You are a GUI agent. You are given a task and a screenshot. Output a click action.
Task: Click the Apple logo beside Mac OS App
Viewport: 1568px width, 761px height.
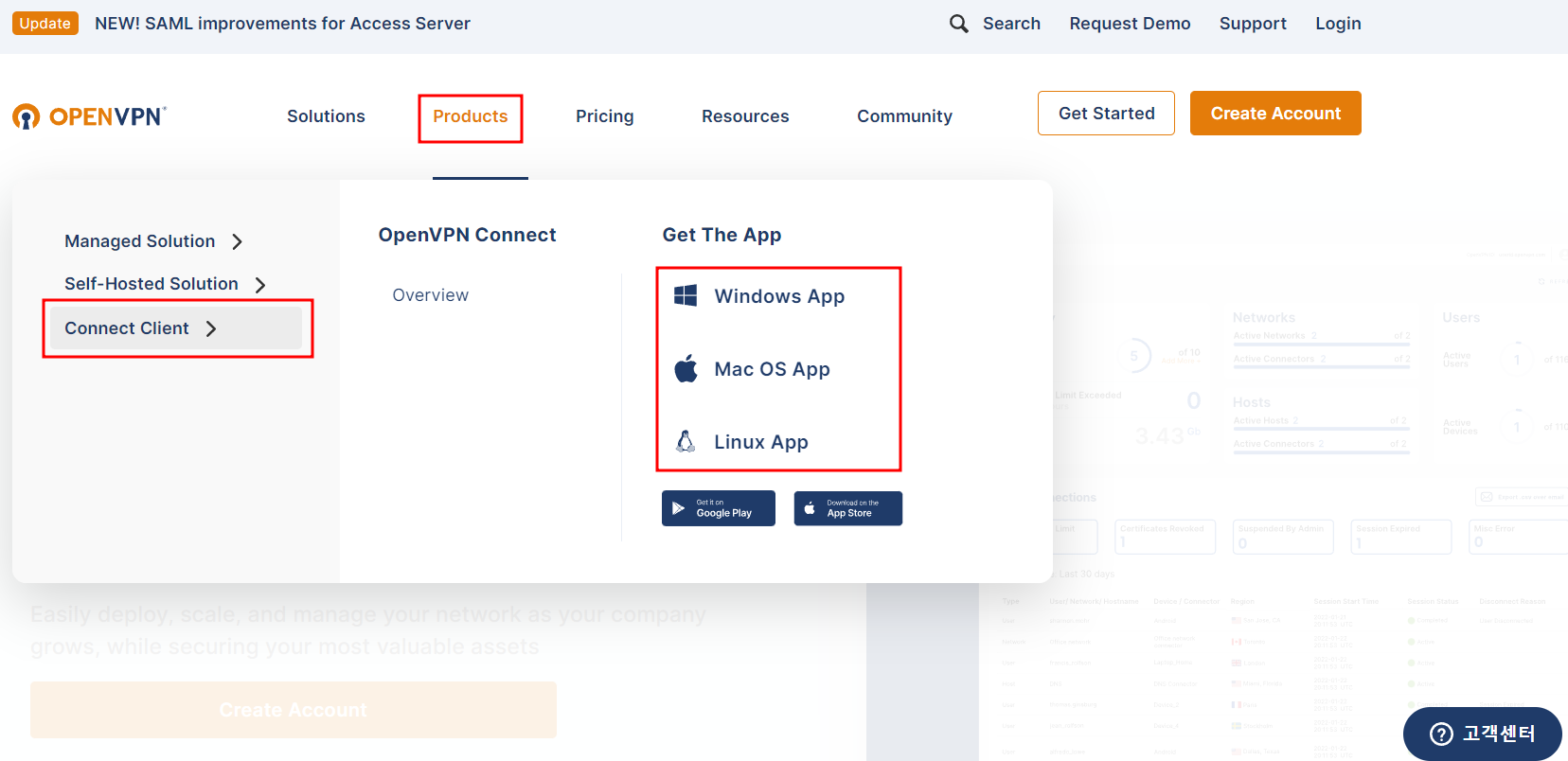[x=686, y=368]
